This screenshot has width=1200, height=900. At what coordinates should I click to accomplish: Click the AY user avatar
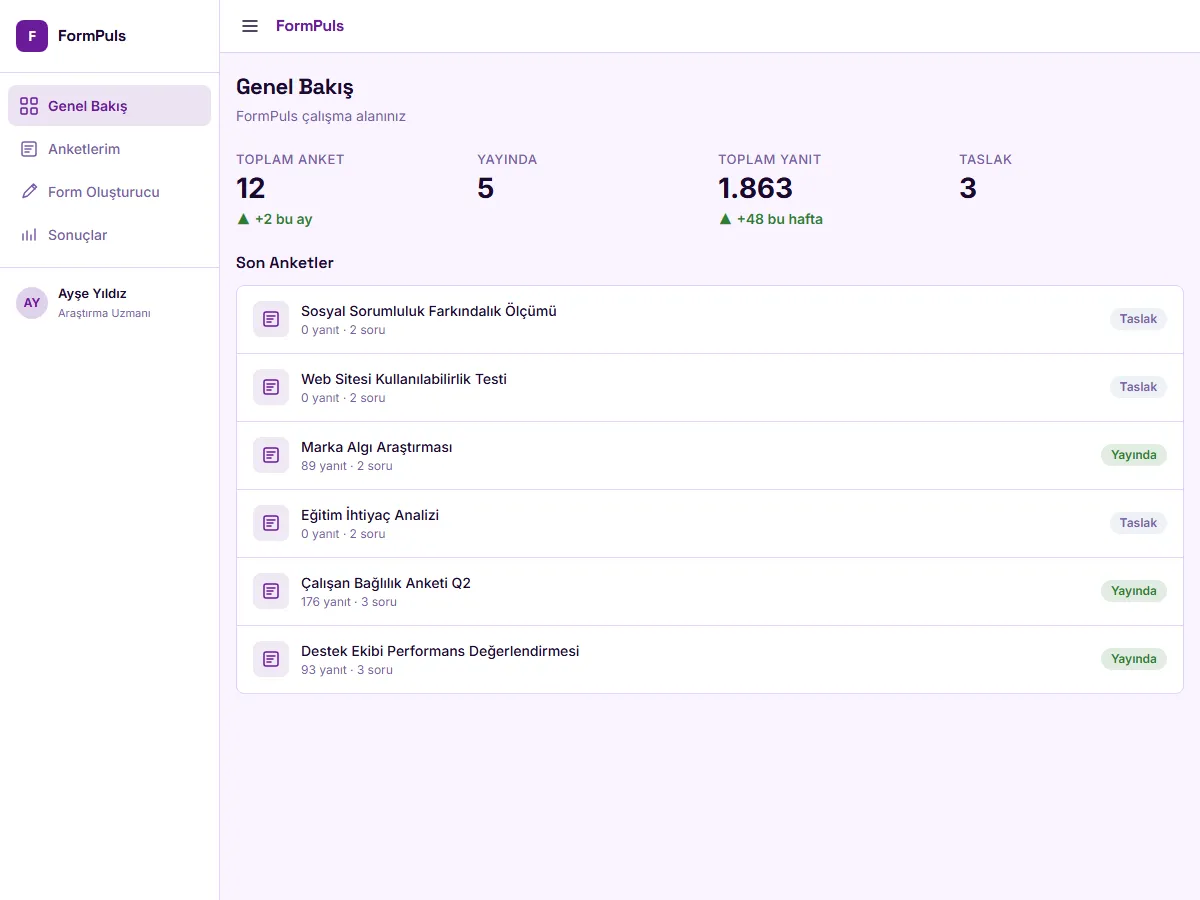[32, 302]
